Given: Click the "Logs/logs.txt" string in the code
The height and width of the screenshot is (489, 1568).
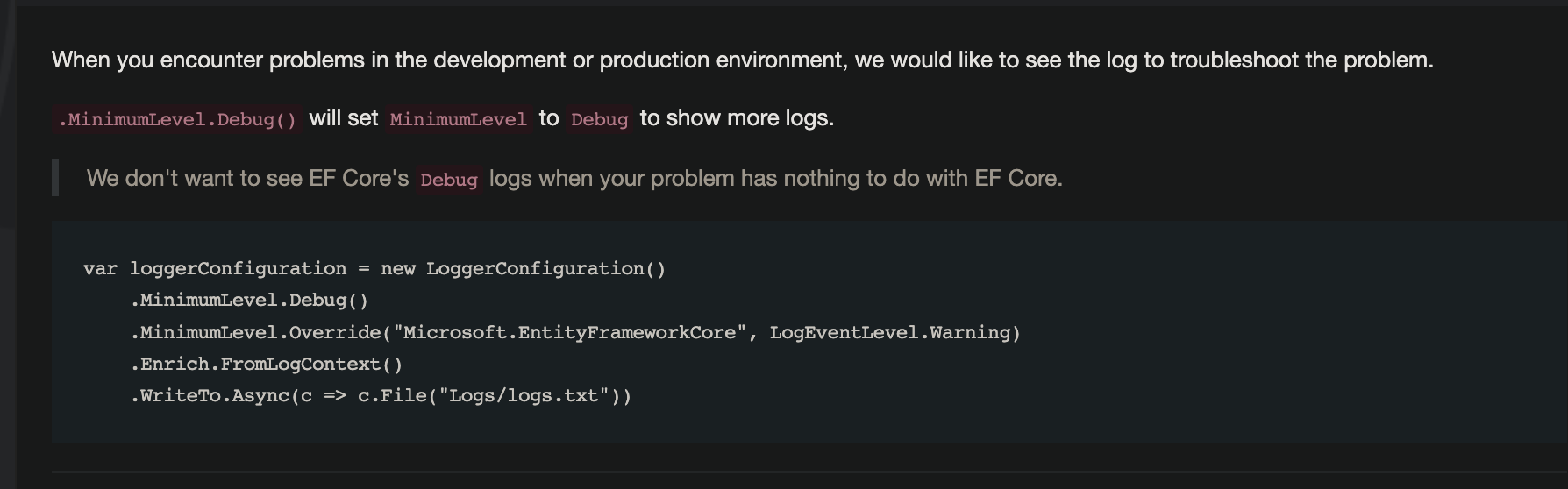Looking at the screenshot, I should pyautogui.click(x=524, y=396).
